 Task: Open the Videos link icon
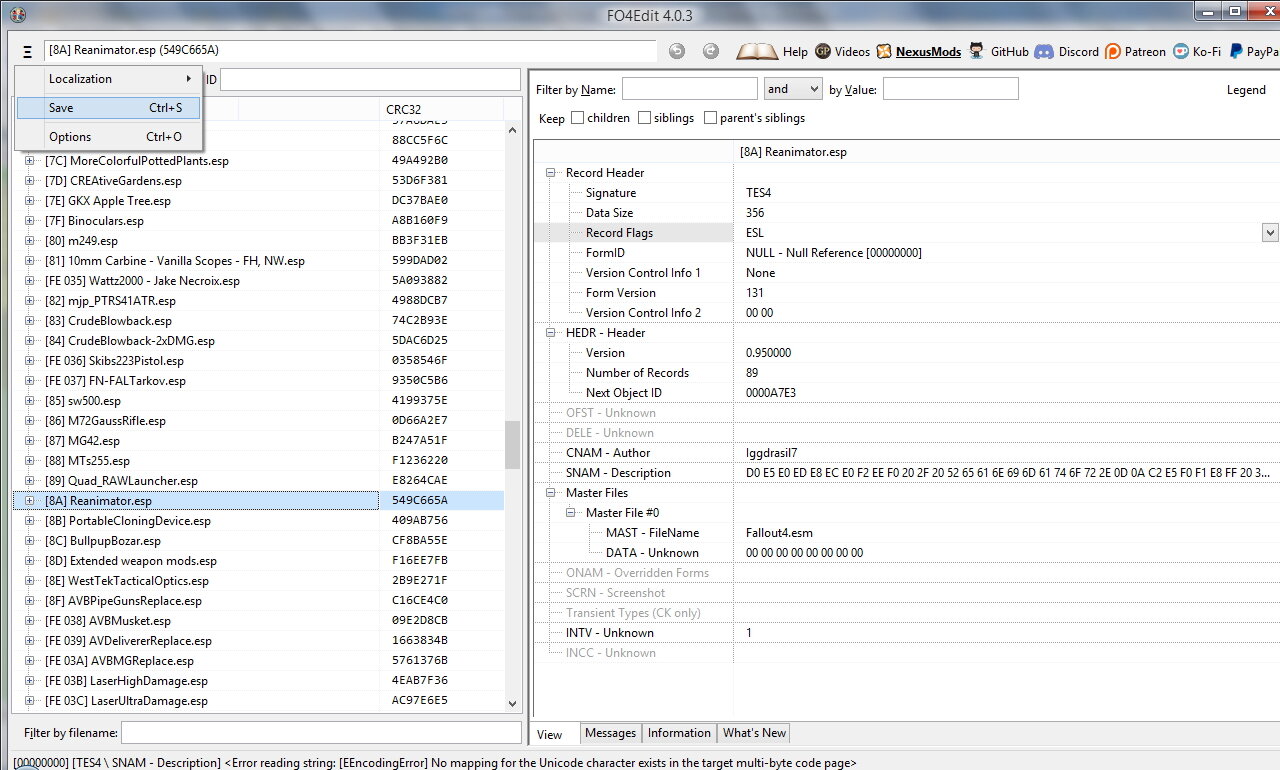(x=823, y=51)
